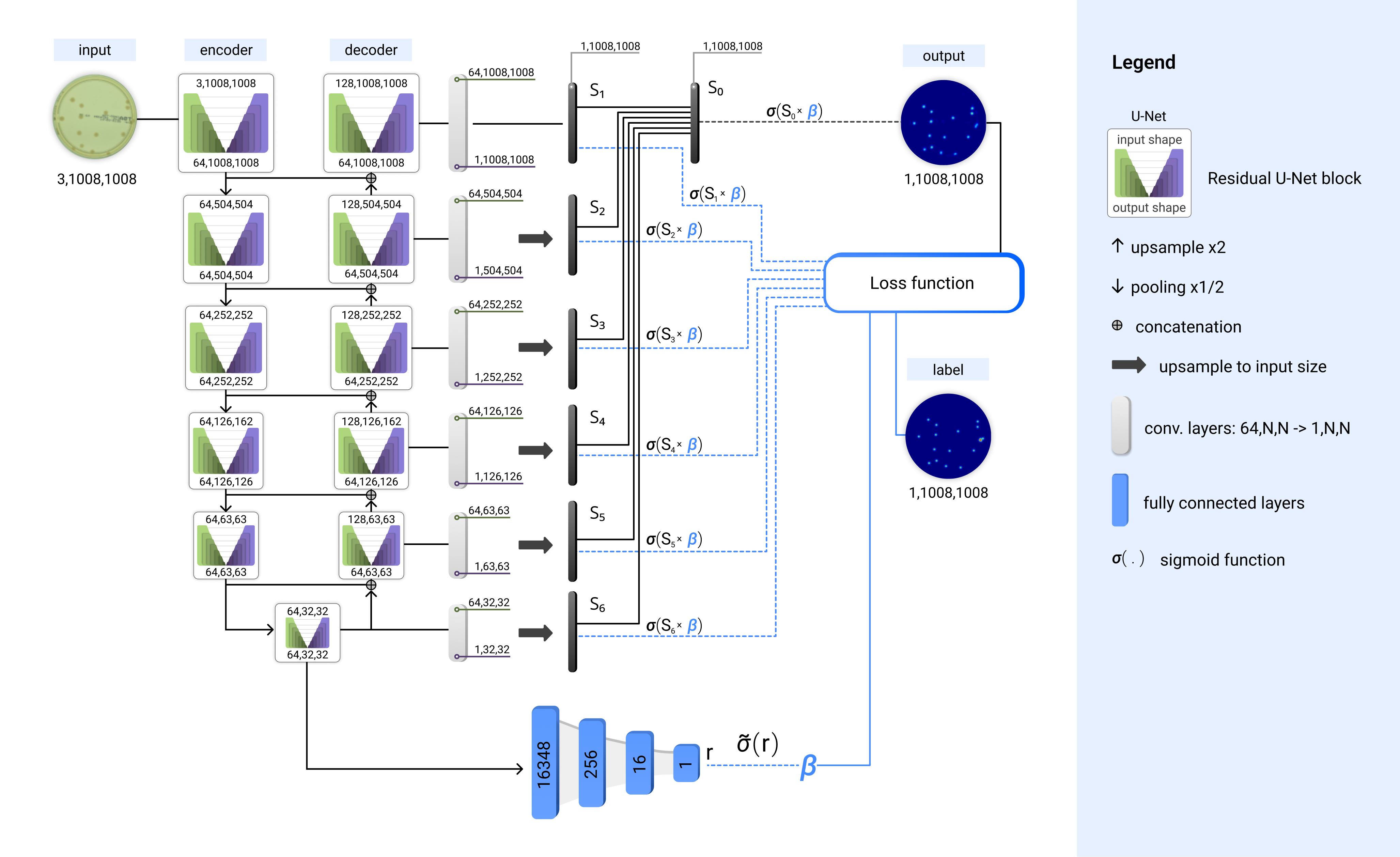Click the label header above ground truth
The width and height of the screenshot is (1400, 857).
(948, 369)
